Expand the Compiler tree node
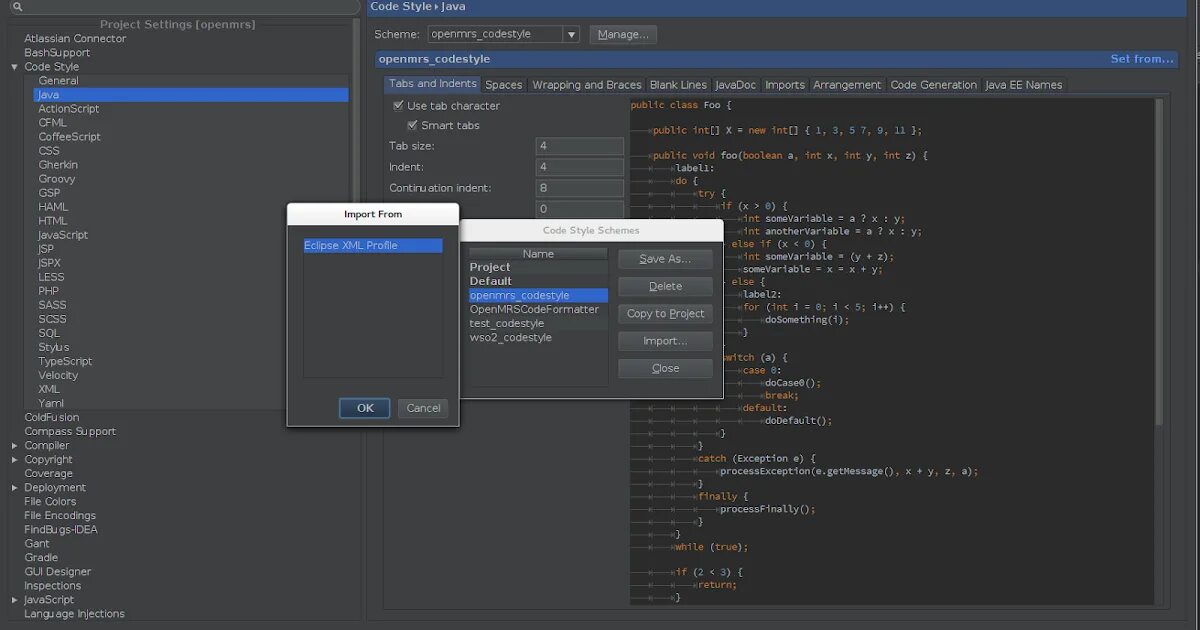Image resolution: width=1200 pixels, height=630 pixels. pos(15,446)
